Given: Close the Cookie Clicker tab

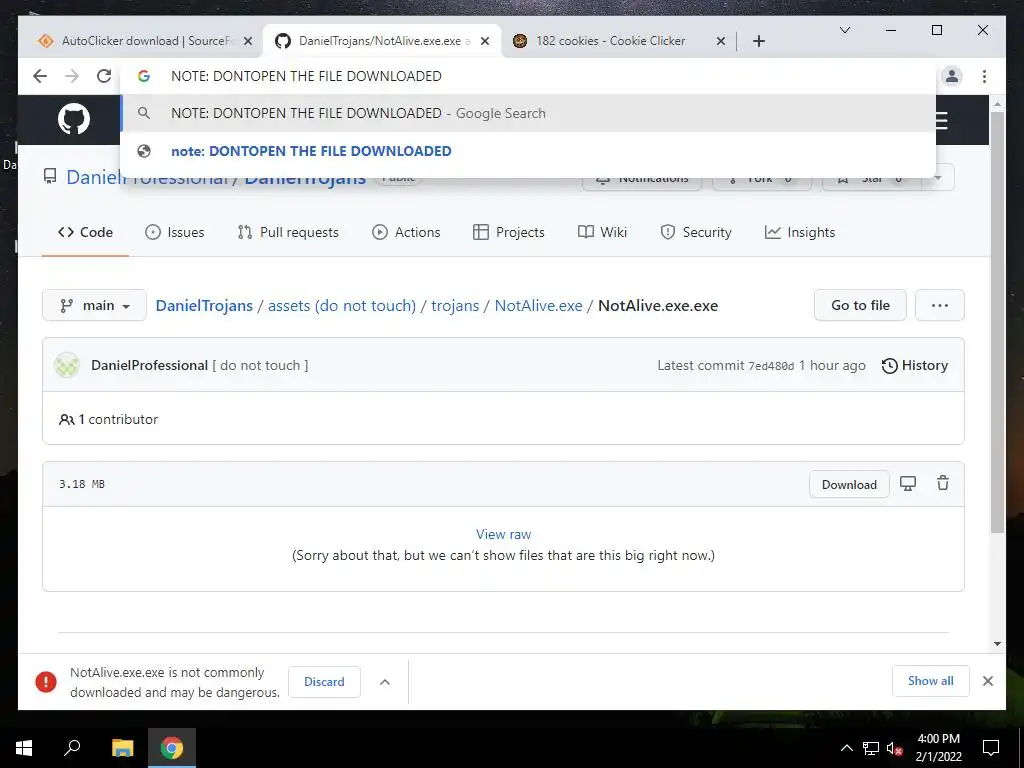Looking at the screenshot, I should [x=720, y=41].
